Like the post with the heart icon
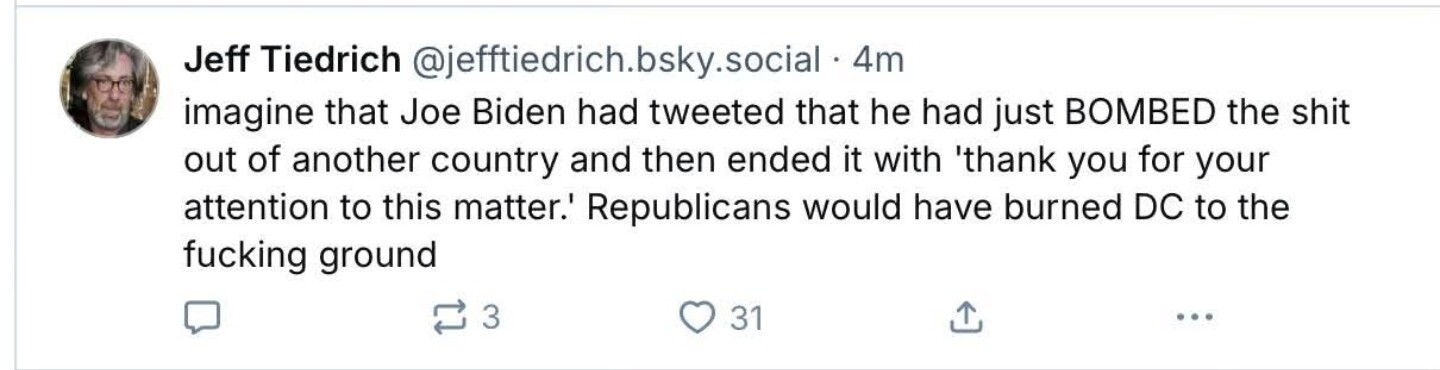1440x370 pixels. (693, 318)
